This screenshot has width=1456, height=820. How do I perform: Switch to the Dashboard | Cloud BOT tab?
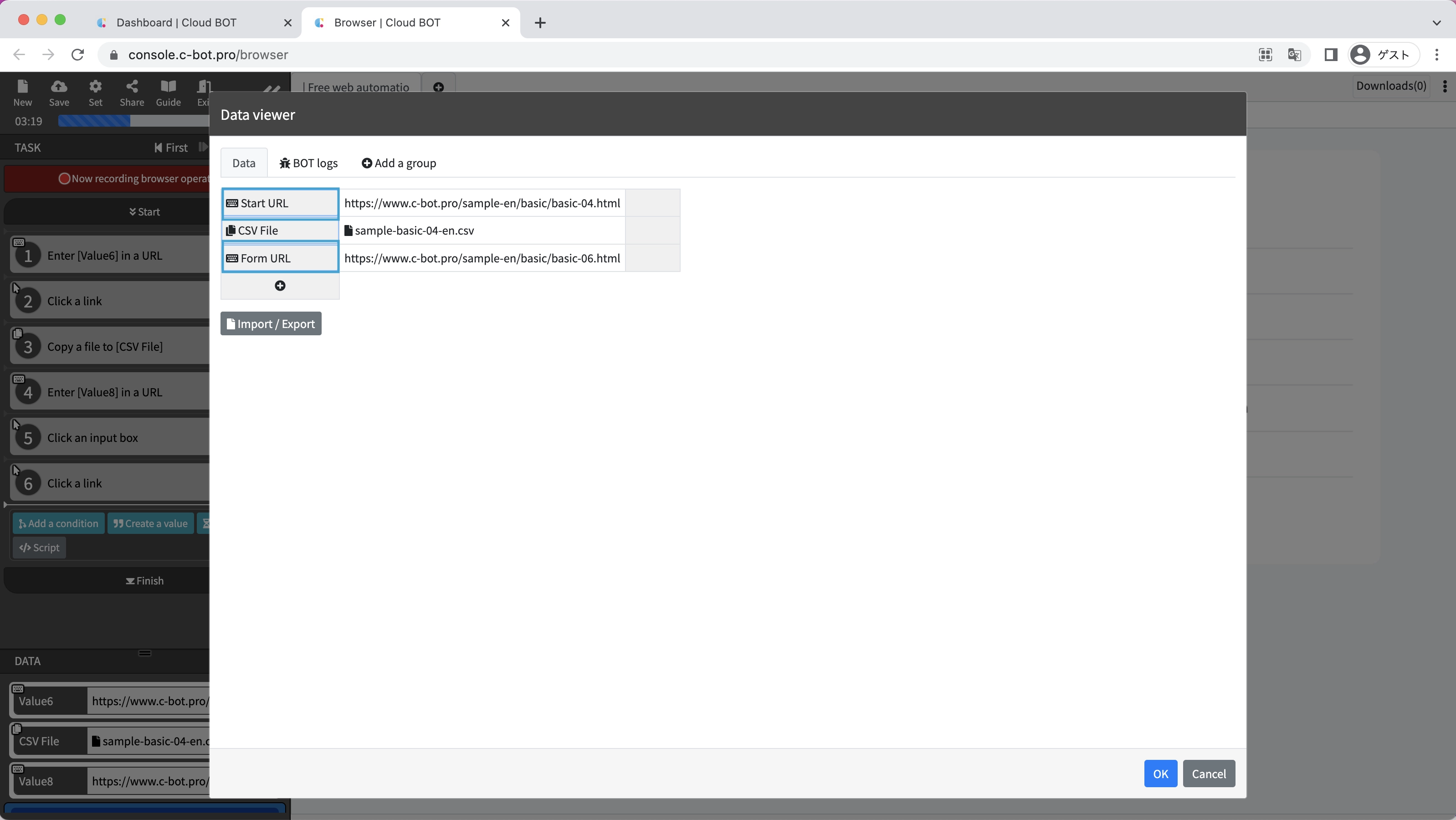(x=176, y=23)
